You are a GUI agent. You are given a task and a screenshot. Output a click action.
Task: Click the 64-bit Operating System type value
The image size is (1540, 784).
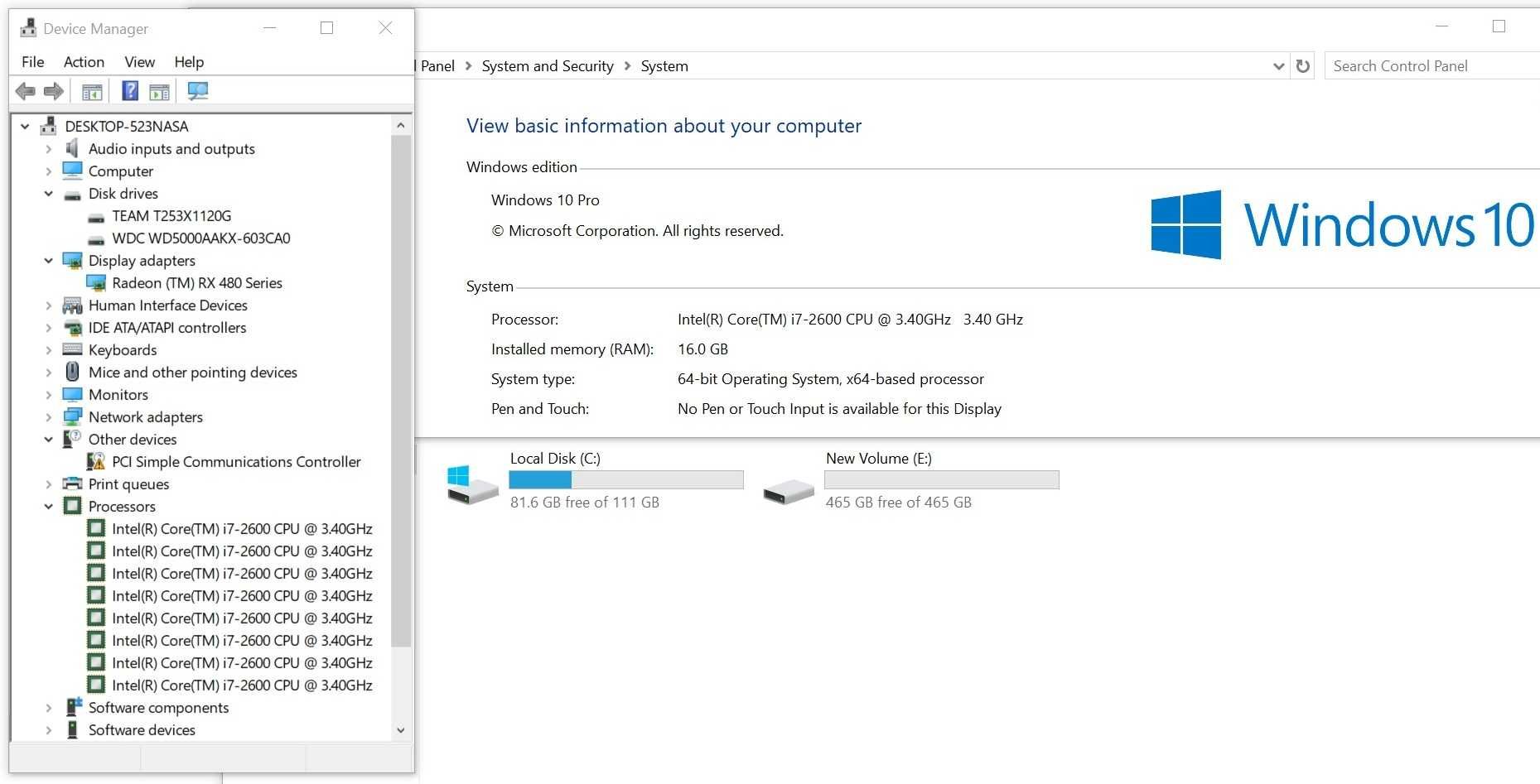coord(831,379)
